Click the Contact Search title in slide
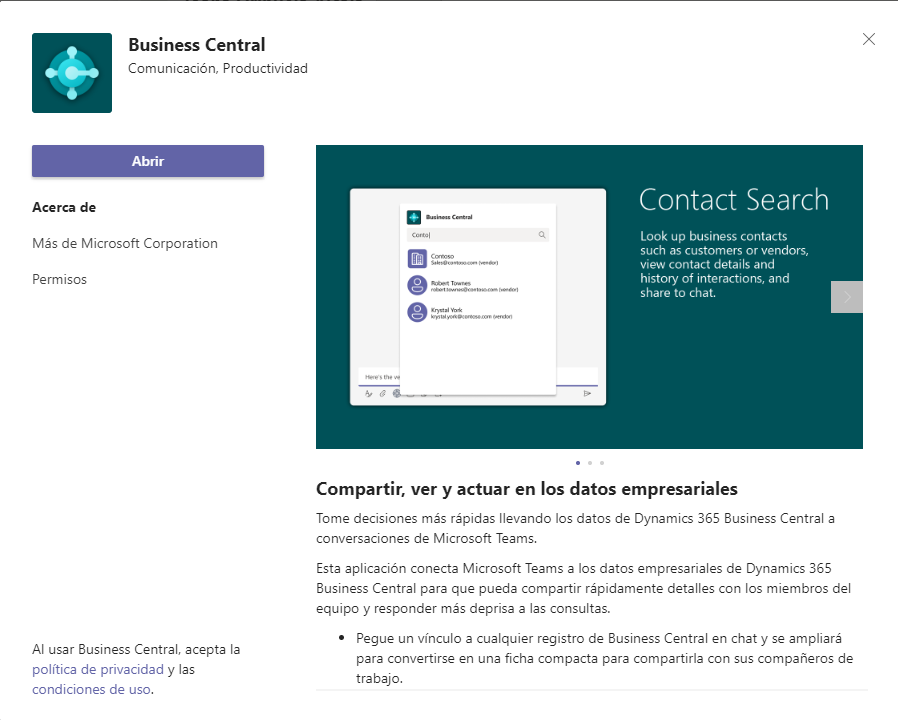Screen dimensions: 898x720 point(734,200)
